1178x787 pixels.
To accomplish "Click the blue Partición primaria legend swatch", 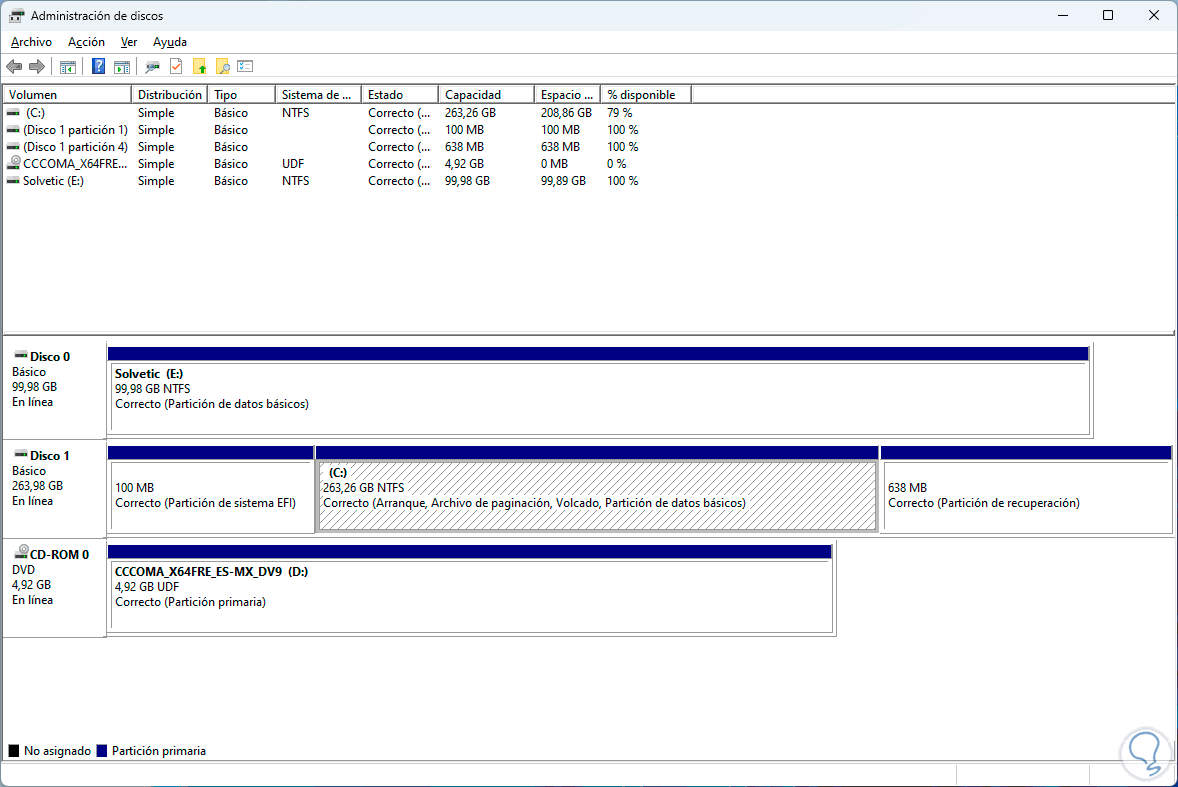I will [x=102, y=751].
